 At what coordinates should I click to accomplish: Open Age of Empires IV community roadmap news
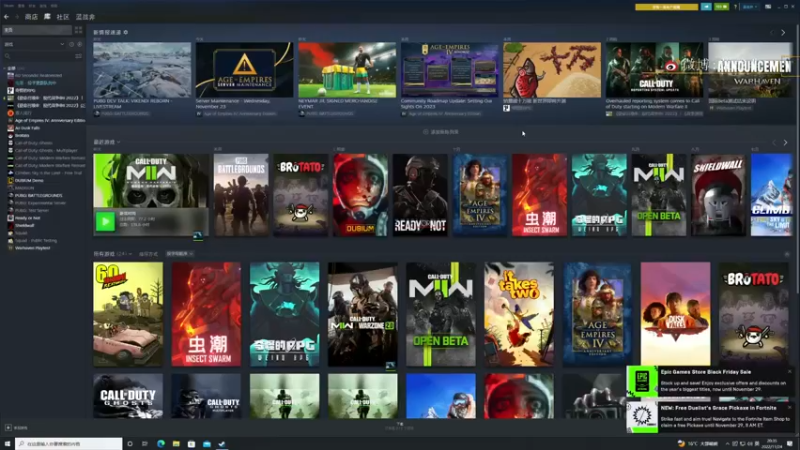(x=449, y=70)
